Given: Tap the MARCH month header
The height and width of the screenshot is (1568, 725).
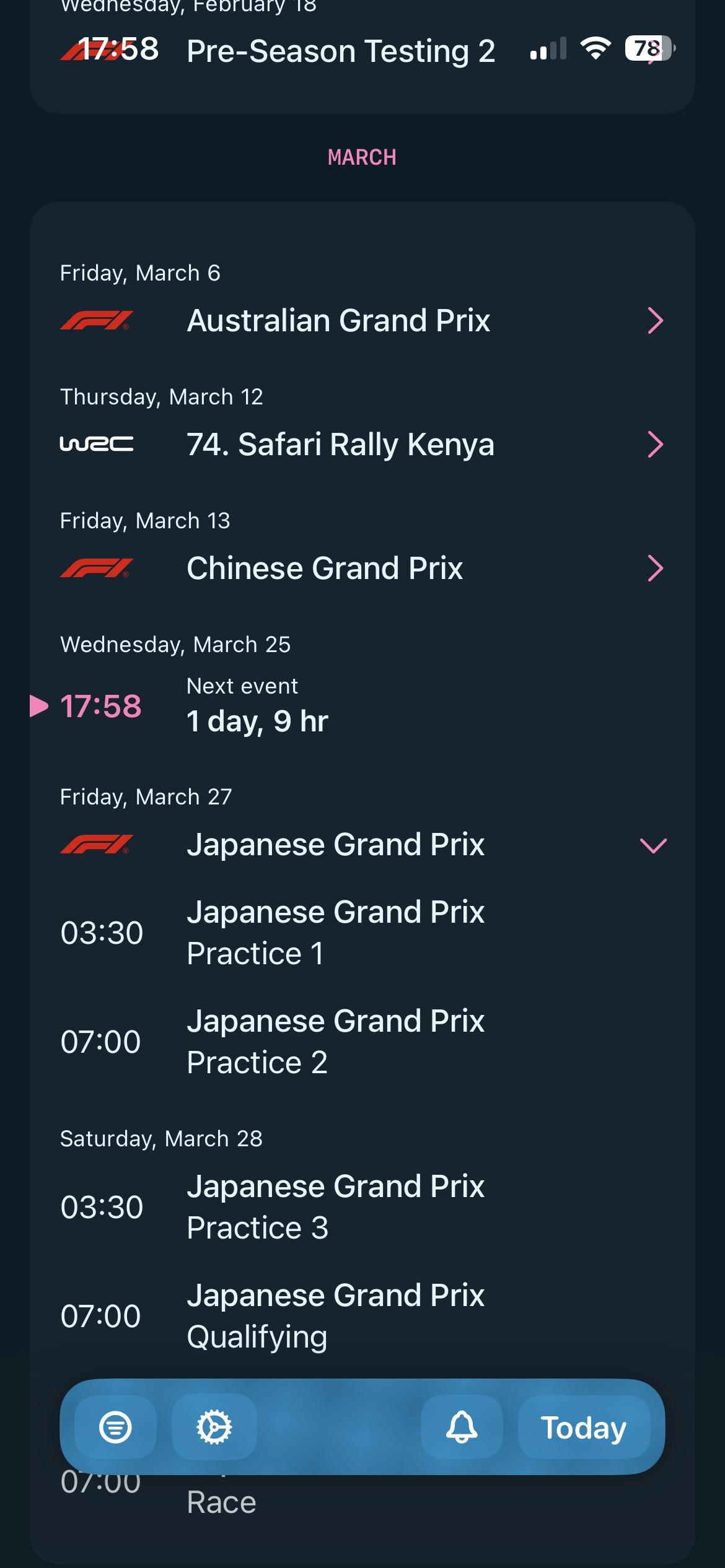Looking at the screenshot, I should click(362, 157).
